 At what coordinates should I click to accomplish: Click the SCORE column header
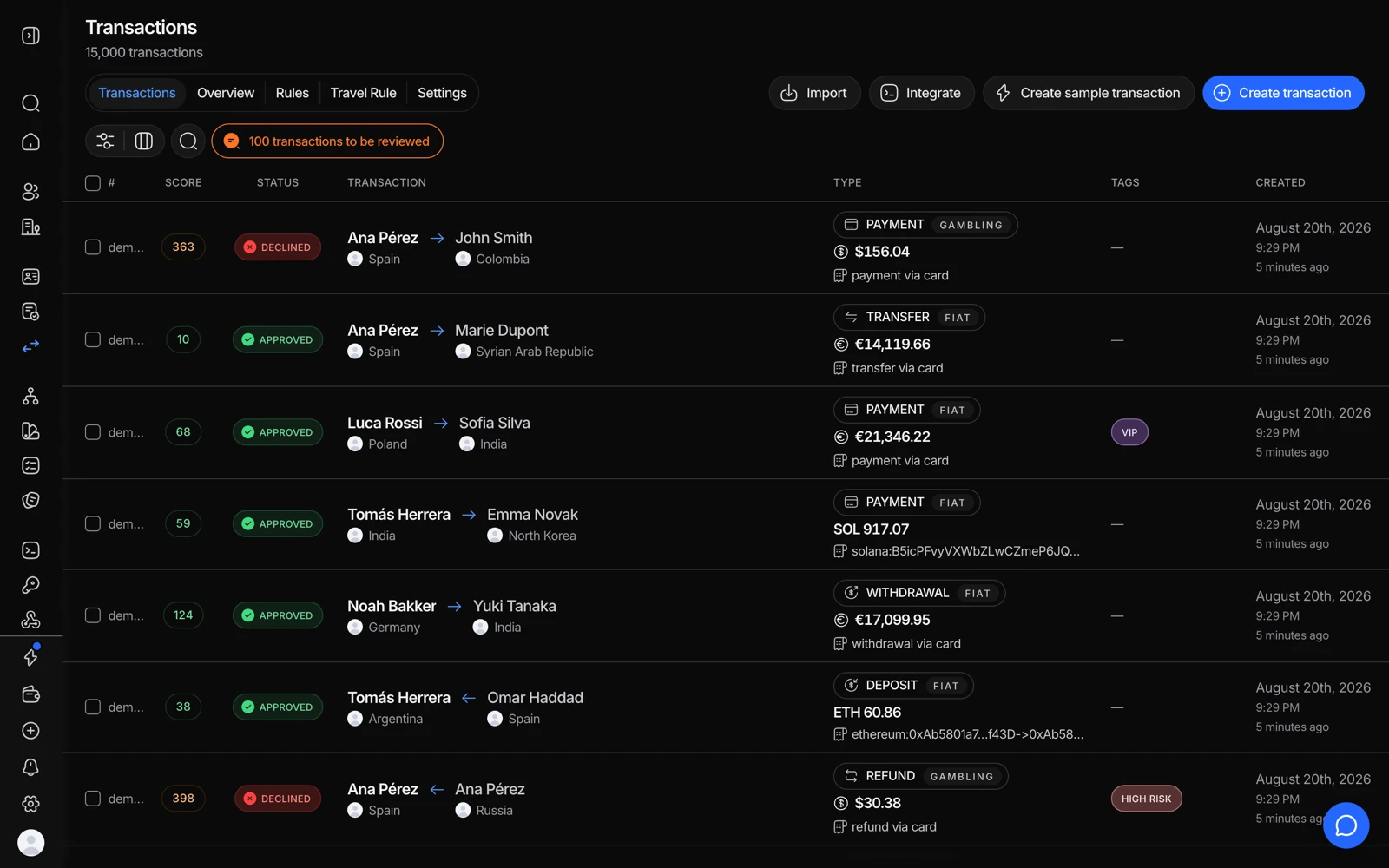point(183,182)
